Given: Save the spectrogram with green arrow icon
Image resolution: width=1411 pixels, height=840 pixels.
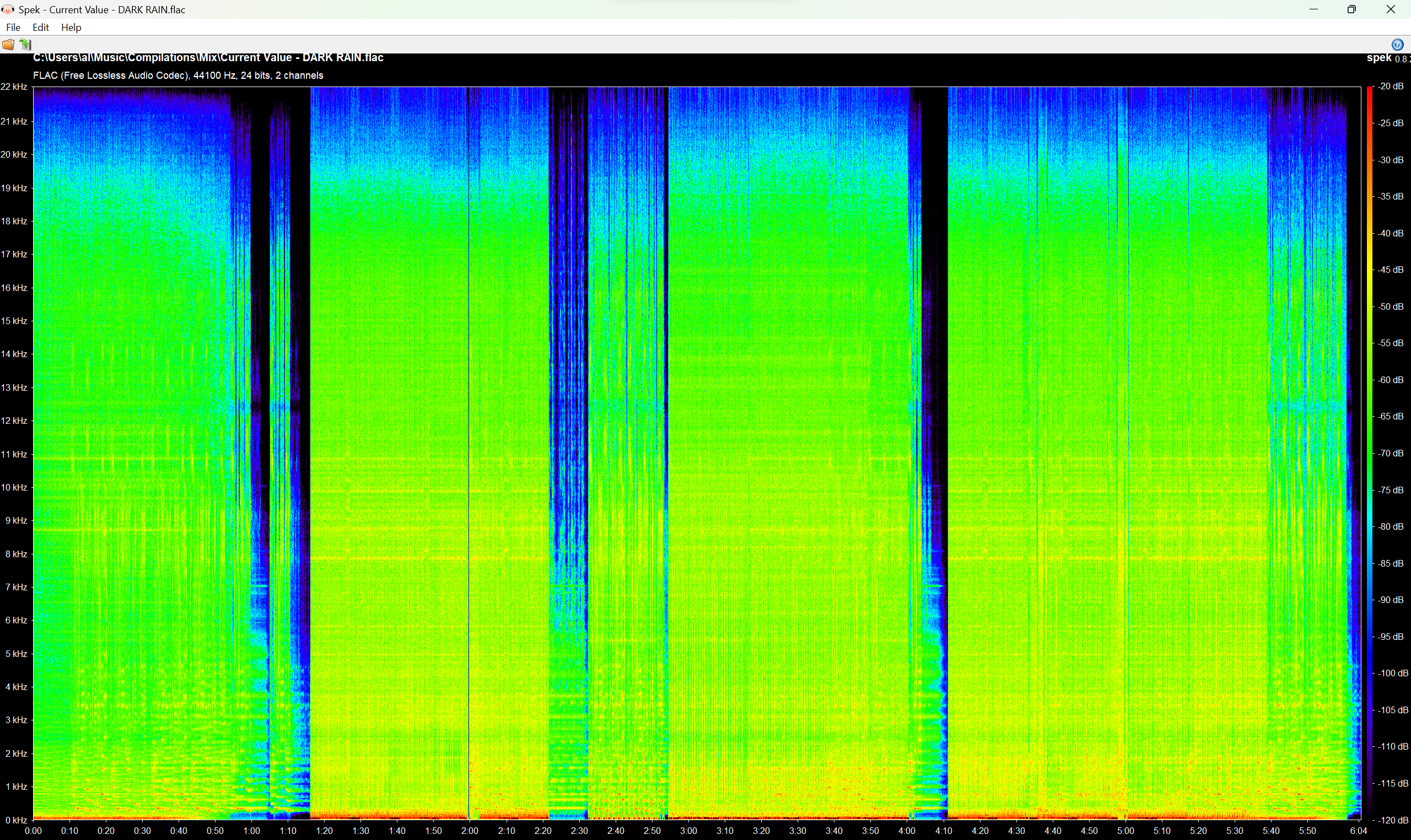Looking at the screenshot, I should click(x=25, y=44).
